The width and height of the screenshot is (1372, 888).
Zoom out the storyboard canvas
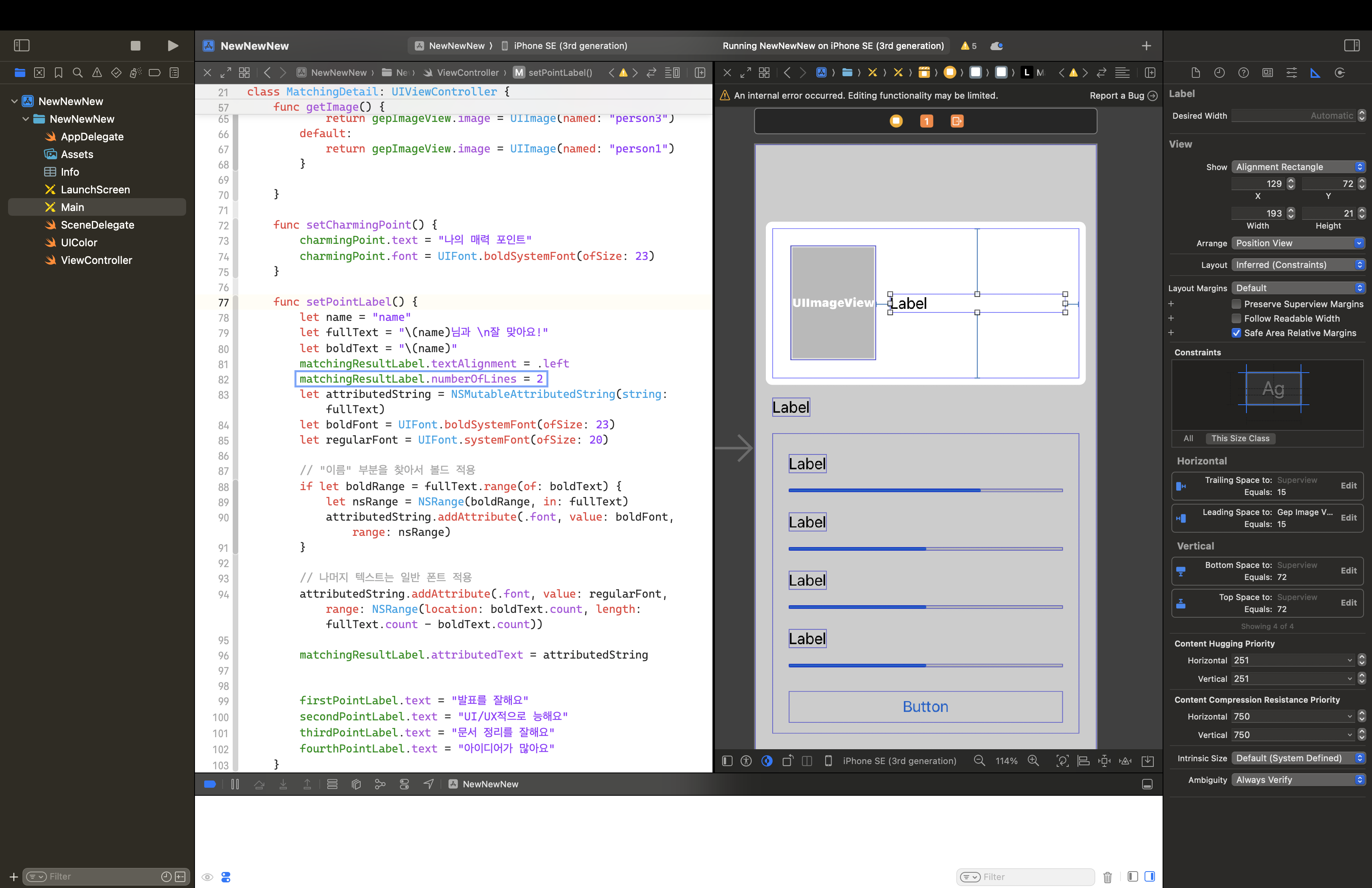pyautogui.click(x=979, y=760)
